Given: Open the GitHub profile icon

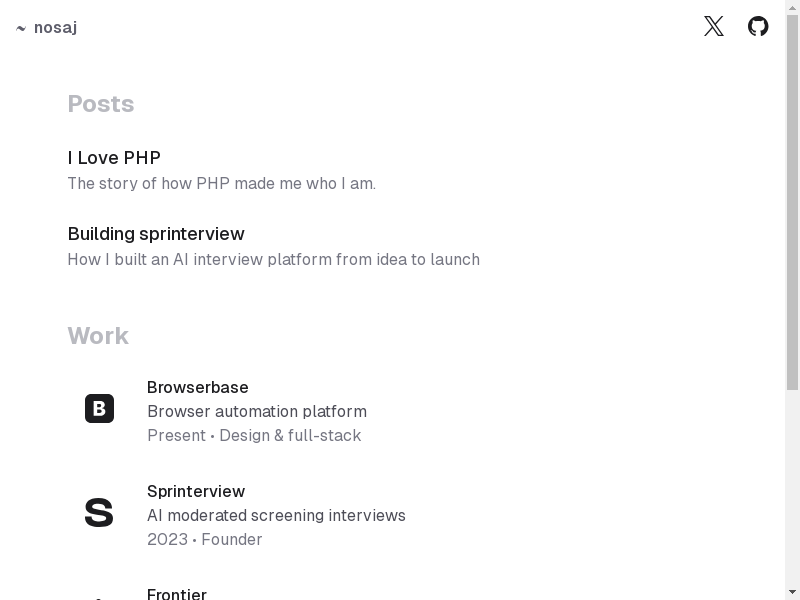Looking at the screenshot, I should coord(758,27).
